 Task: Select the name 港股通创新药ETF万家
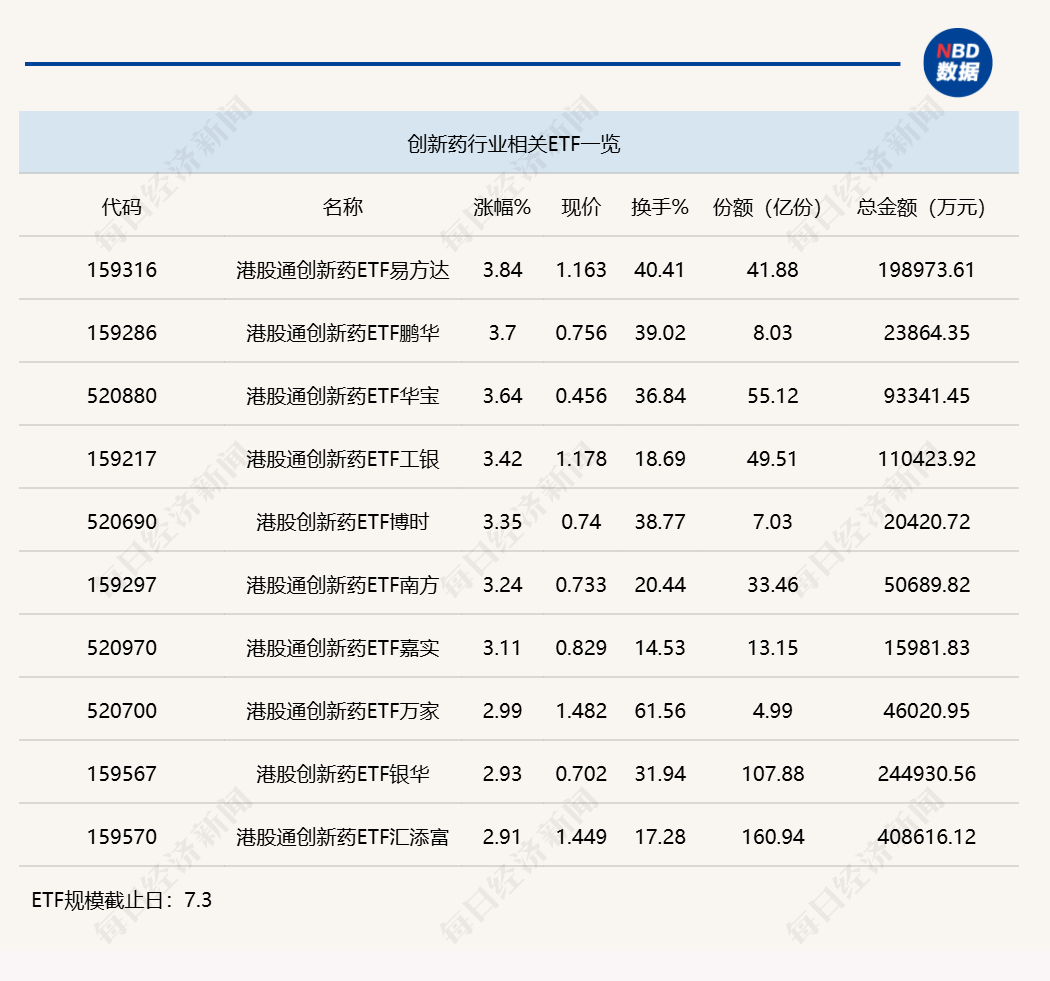pos(343,710)
